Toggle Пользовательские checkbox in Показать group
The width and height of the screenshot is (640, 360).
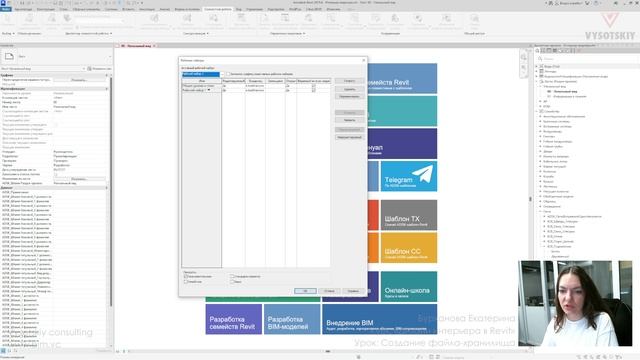pyautogui.click(x=186, y=276)
